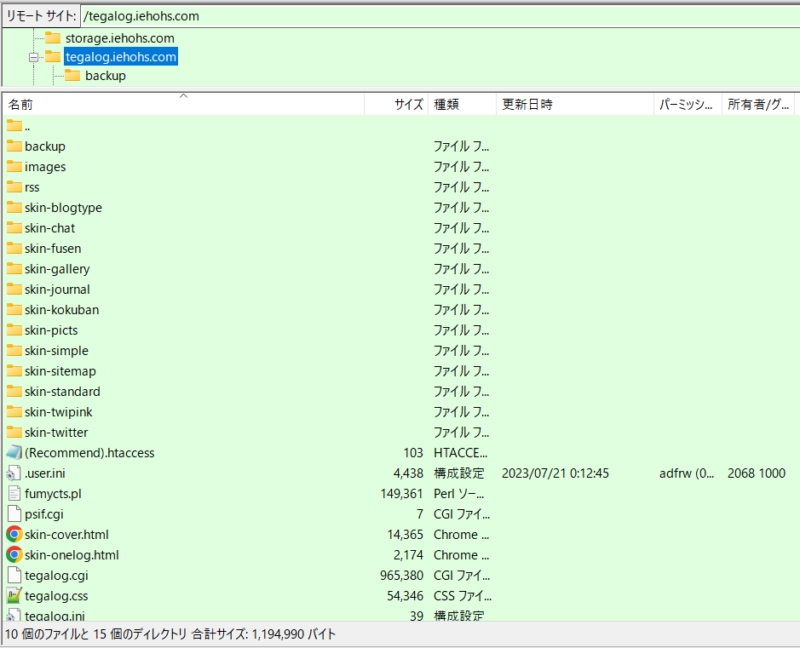Click the type cell Perl ソー... for fumycts.pl
The height and width of the screenshot is (648, 800).
click(459, 494)
